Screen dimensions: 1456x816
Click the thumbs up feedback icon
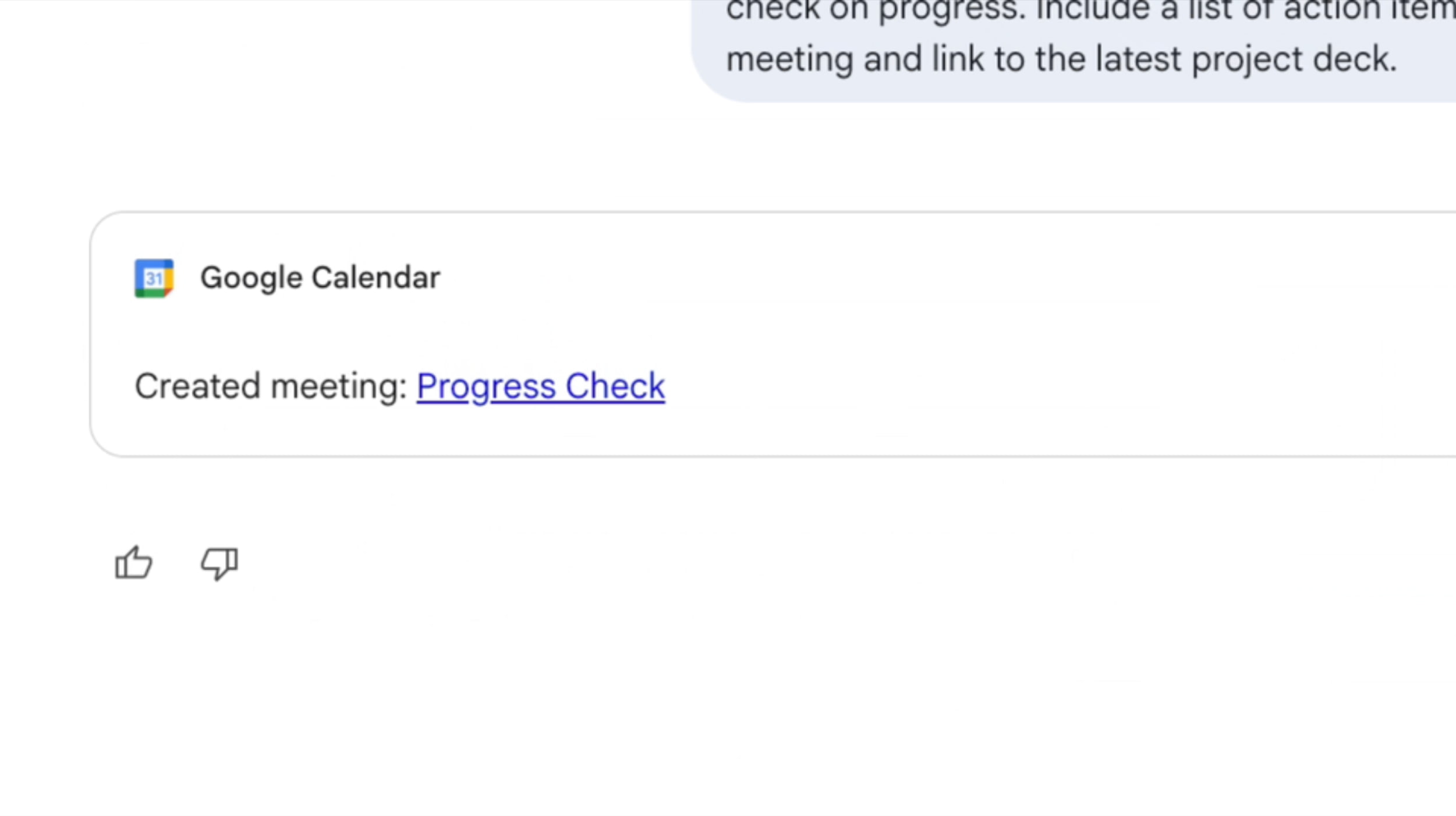tap(134, 563)
